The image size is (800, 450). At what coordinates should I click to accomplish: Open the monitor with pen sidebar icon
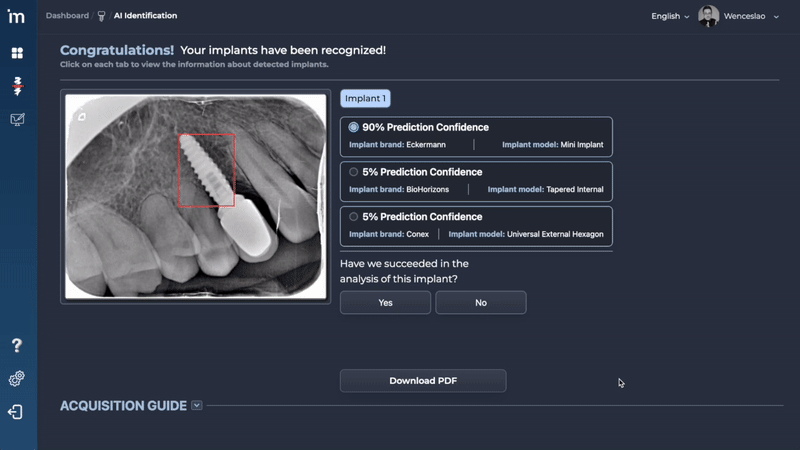pyautogui.click(x=17, y=120)
